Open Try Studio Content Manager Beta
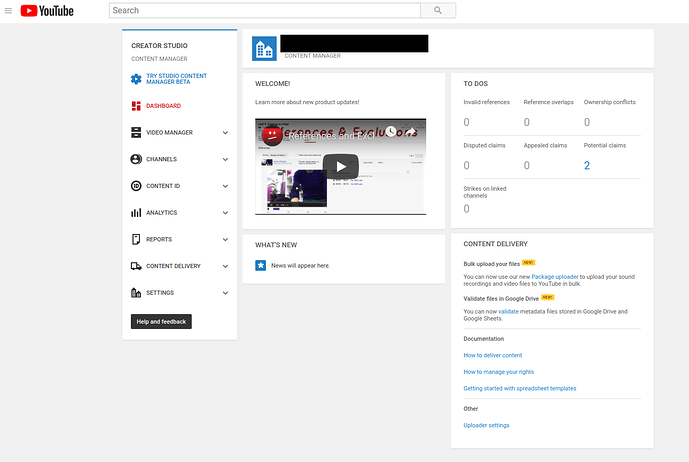Viewport: 689px width, 462px height. 176,79
